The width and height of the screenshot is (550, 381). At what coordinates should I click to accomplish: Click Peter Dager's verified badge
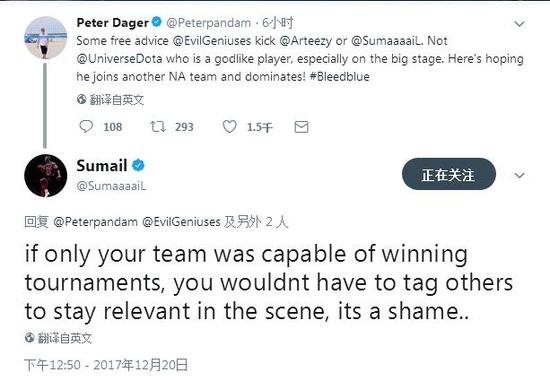click(156, 22)
